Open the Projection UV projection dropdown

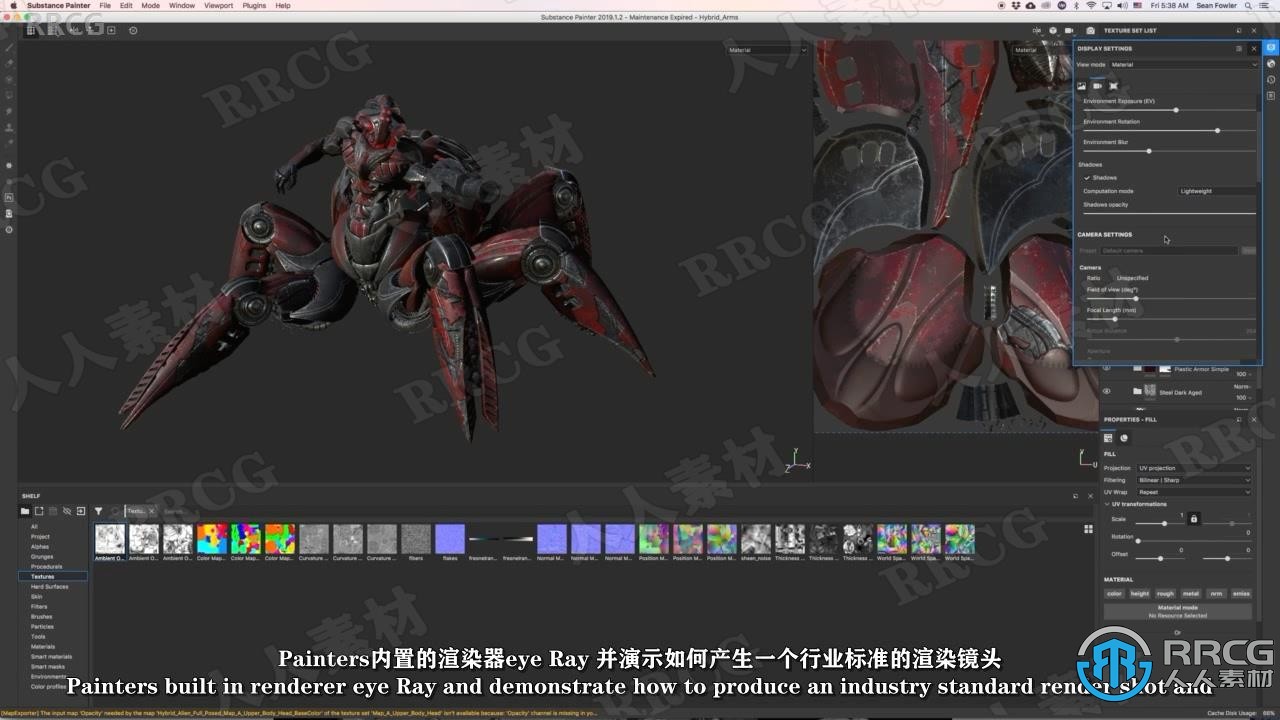[1193, 468]
